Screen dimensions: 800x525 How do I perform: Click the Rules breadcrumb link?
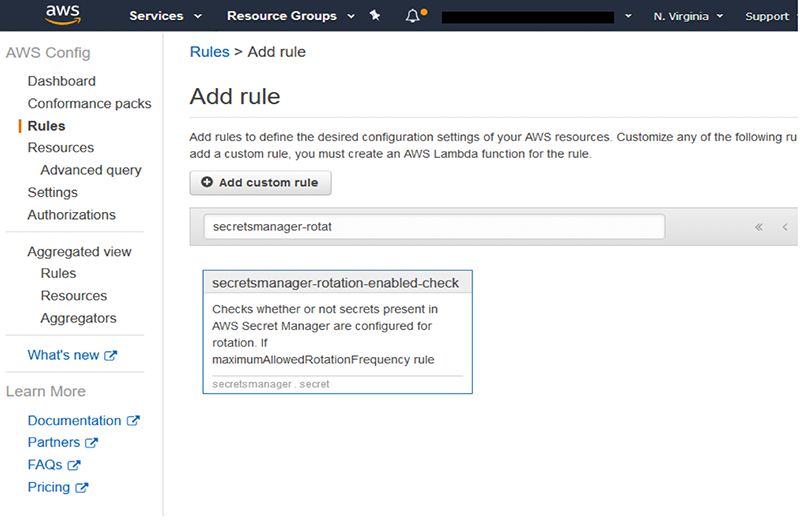coord(210,52)
